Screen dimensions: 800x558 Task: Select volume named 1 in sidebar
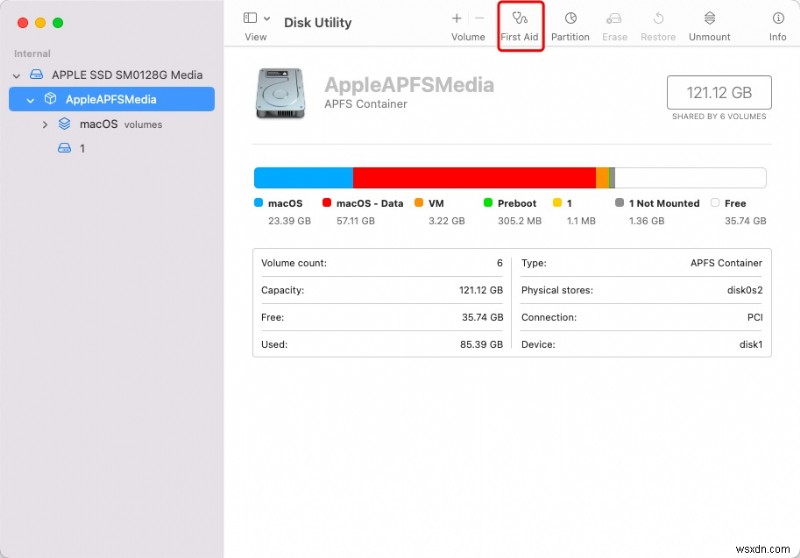coord(82,148)
